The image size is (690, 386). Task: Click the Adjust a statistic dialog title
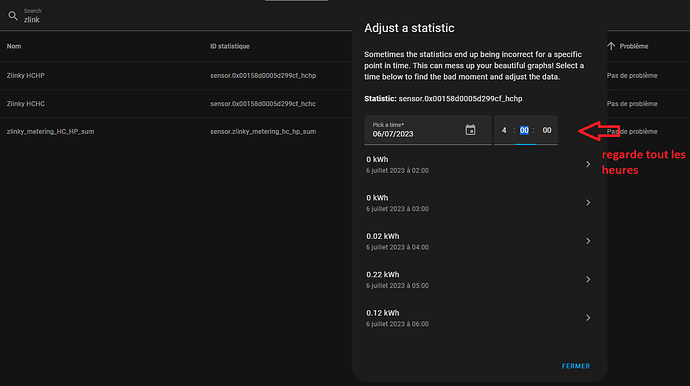click(x=409, y=28)
